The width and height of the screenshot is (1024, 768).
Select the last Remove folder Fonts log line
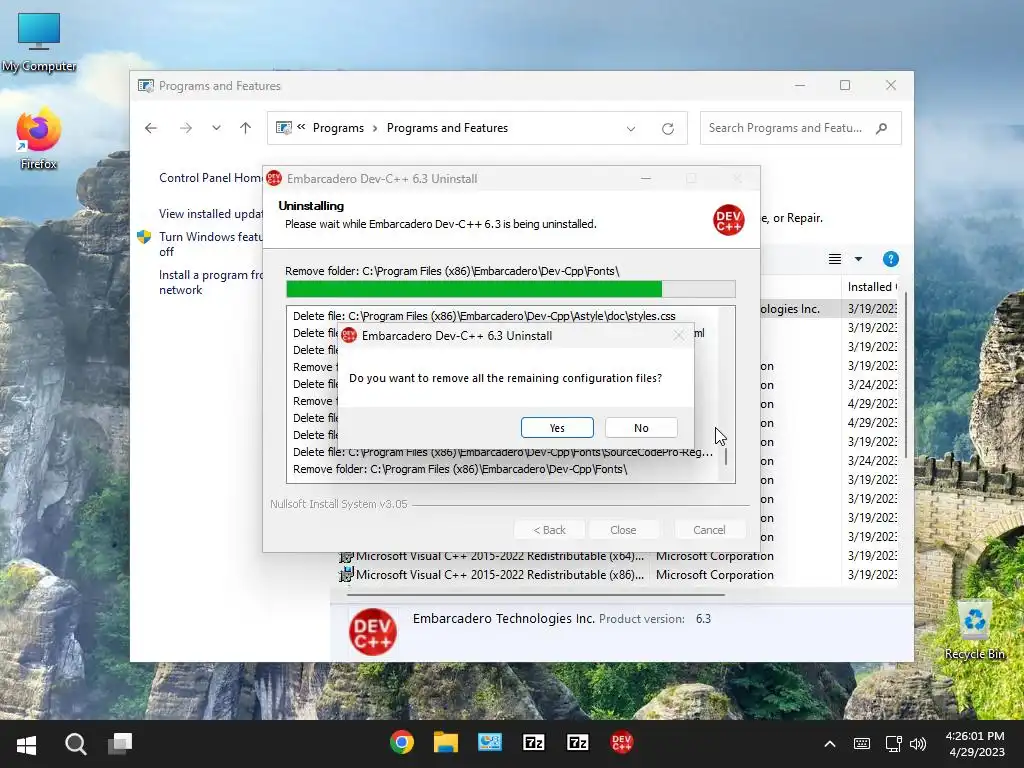460,469
